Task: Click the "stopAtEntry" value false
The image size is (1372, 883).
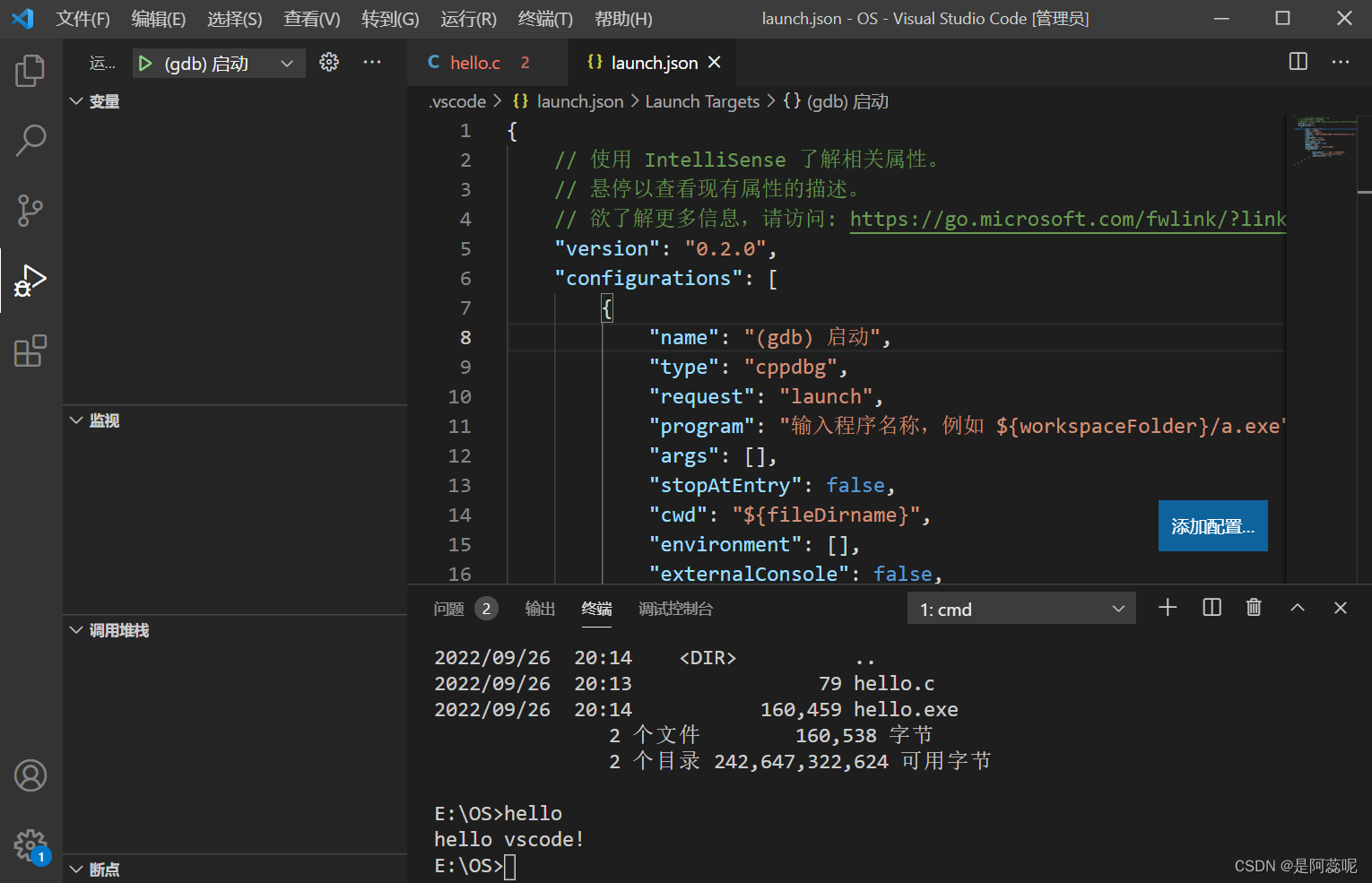Action: point(855,485)
